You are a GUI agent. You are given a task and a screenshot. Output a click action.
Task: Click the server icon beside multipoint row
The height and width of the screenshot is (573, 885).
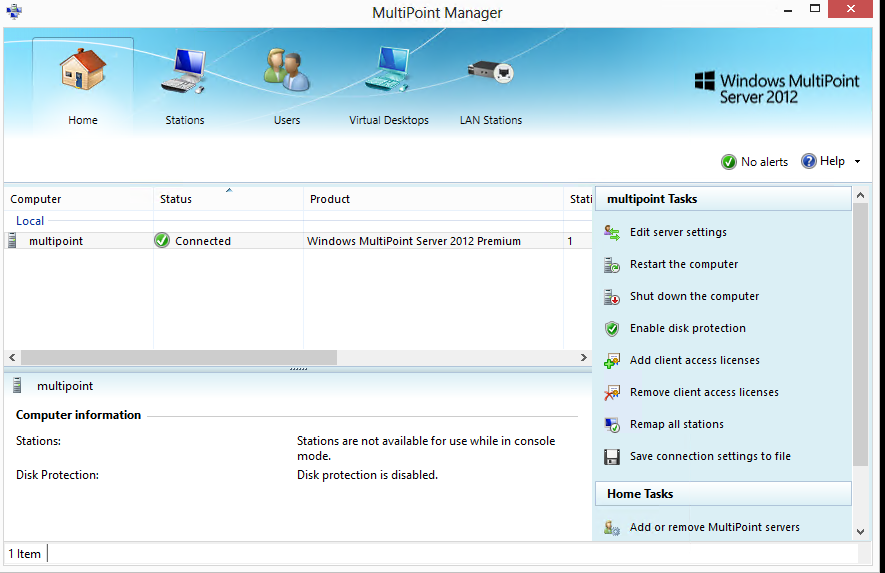(x=12, y=241)
